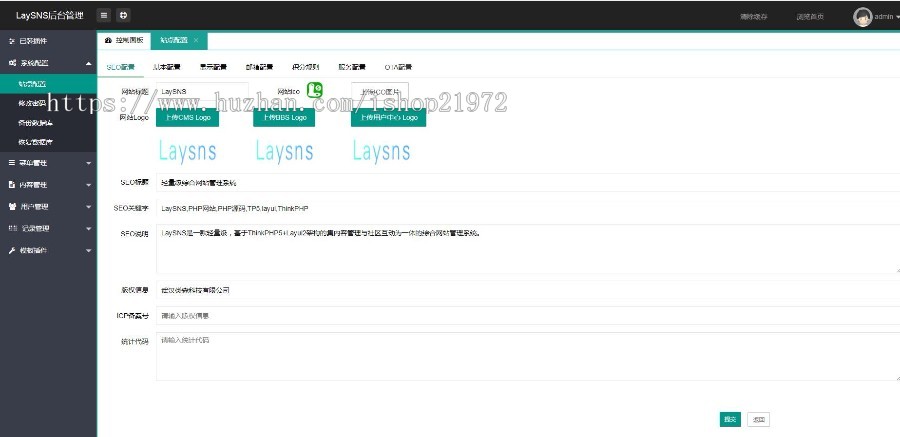
Task: Click the green 网站ico favicon image
Action: click(x=315, y=90)
